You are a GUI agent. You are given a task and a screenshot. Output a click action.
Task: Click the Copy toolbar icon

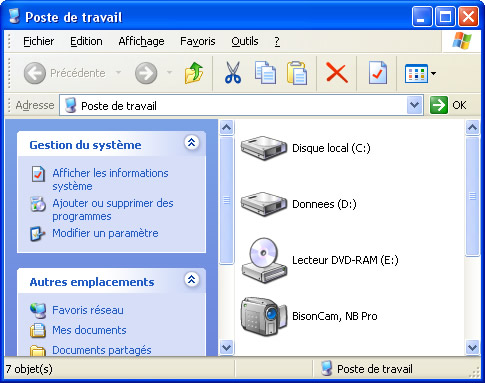click(x=265, y=72)
